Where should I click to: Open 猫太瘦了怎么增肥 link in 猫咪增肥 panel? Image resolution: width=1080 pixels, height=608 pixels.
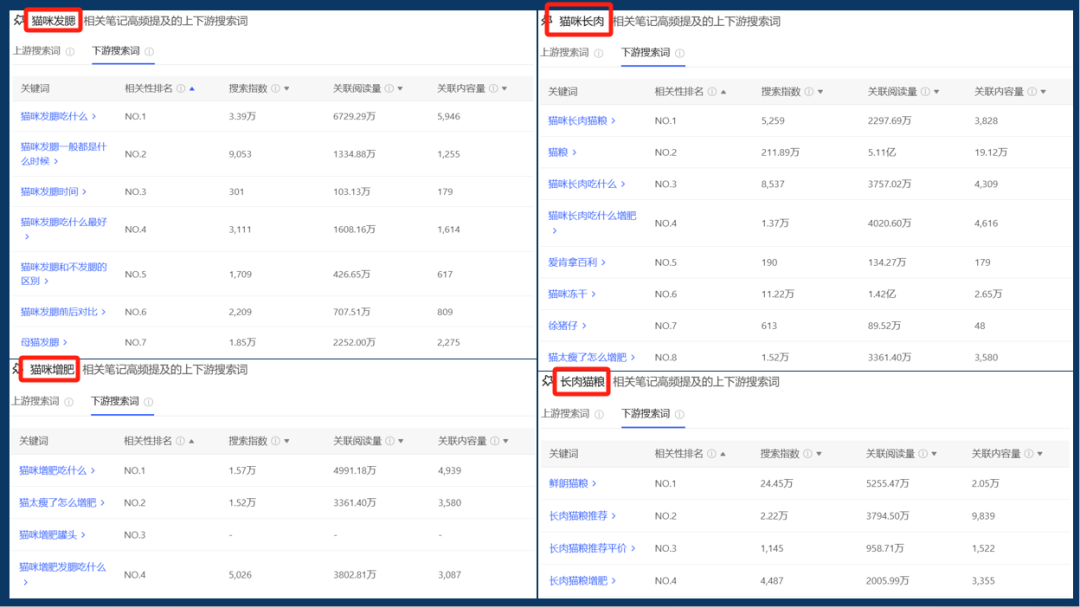tap(63, 503)
